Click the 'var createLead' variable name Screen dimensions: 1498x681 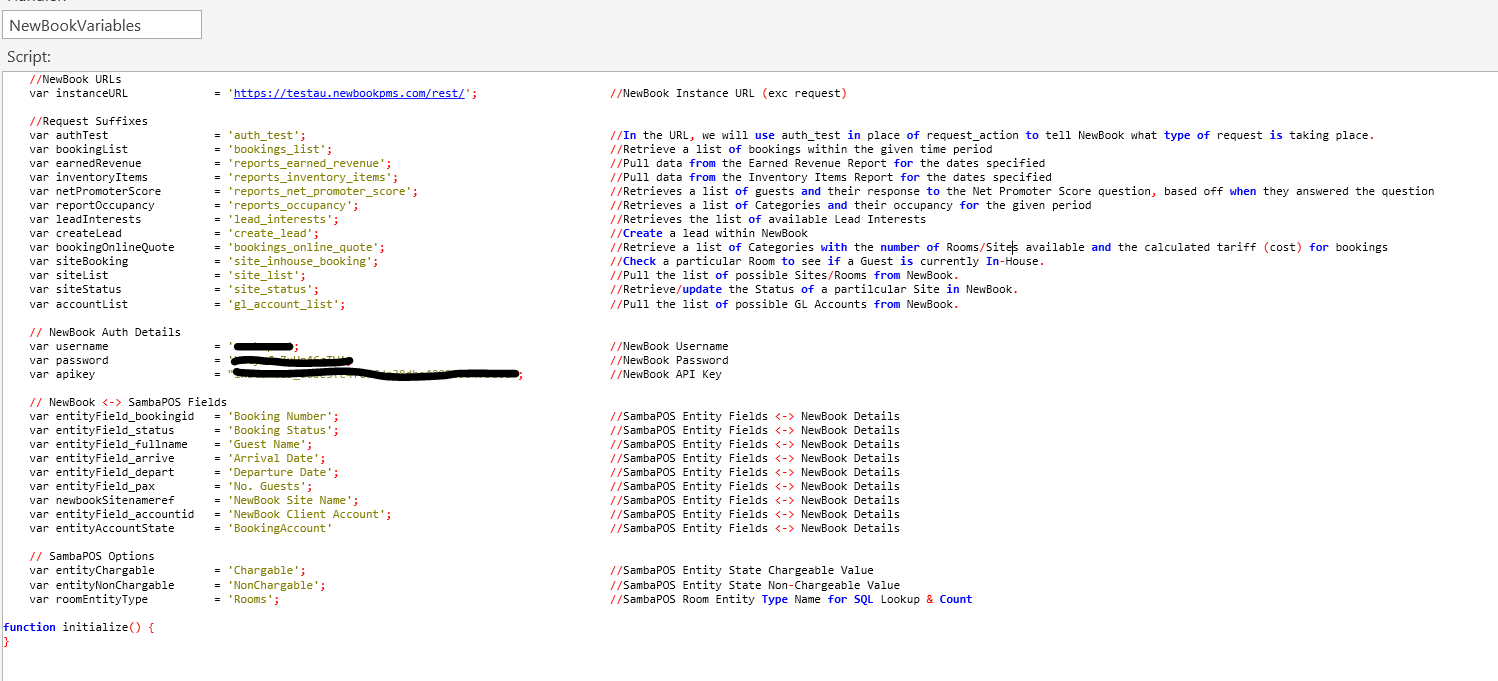(x=76, y=233)
